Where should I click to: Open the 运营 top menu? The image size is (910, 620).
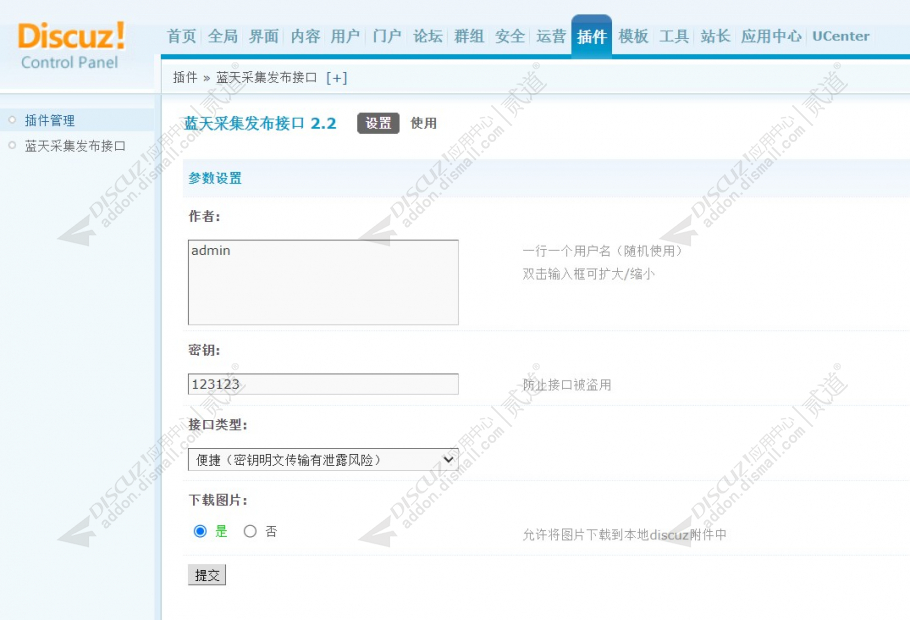pos(551,36)
